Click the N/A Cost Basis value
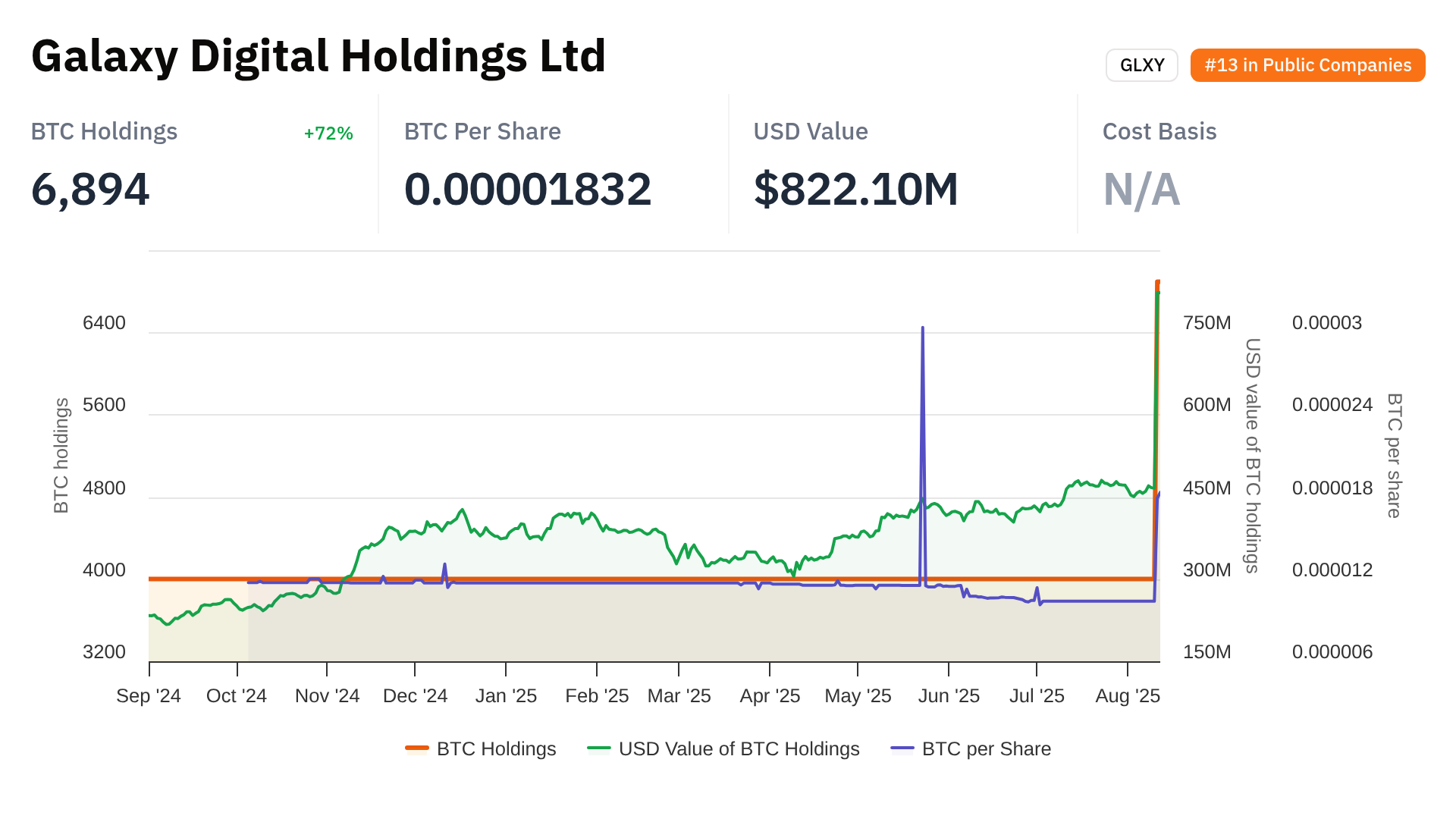Image resolution: width=1456 pixels, height=819 pixels. coord(1141,190)
